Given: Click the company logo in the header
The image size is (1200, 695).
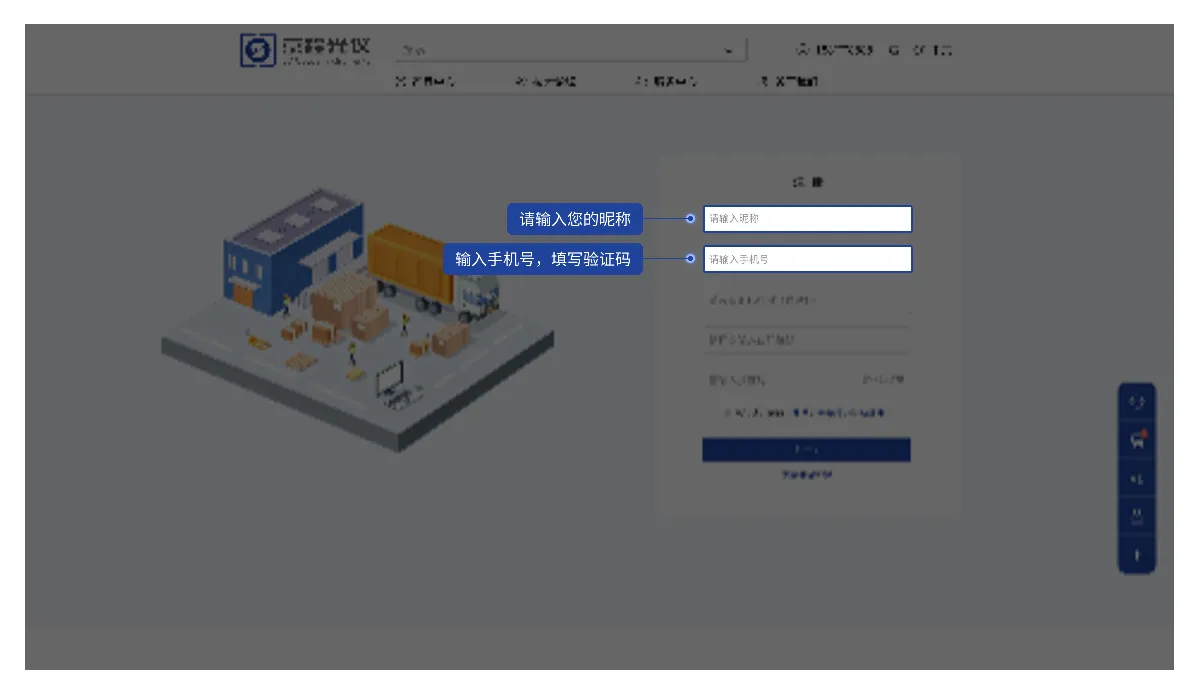Looking at the screenshot, I should tap(306, 51).
